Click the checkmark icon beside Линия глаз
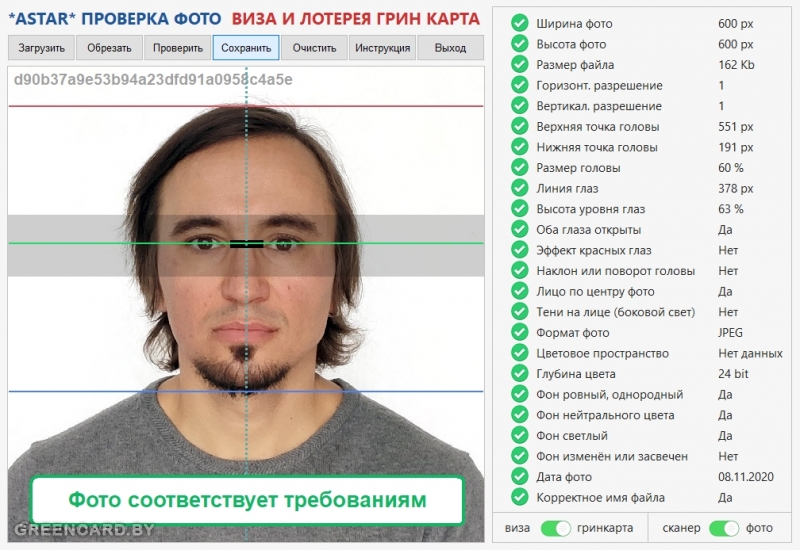The width and height of the screenshot is (800, 550). coord(519,188)
